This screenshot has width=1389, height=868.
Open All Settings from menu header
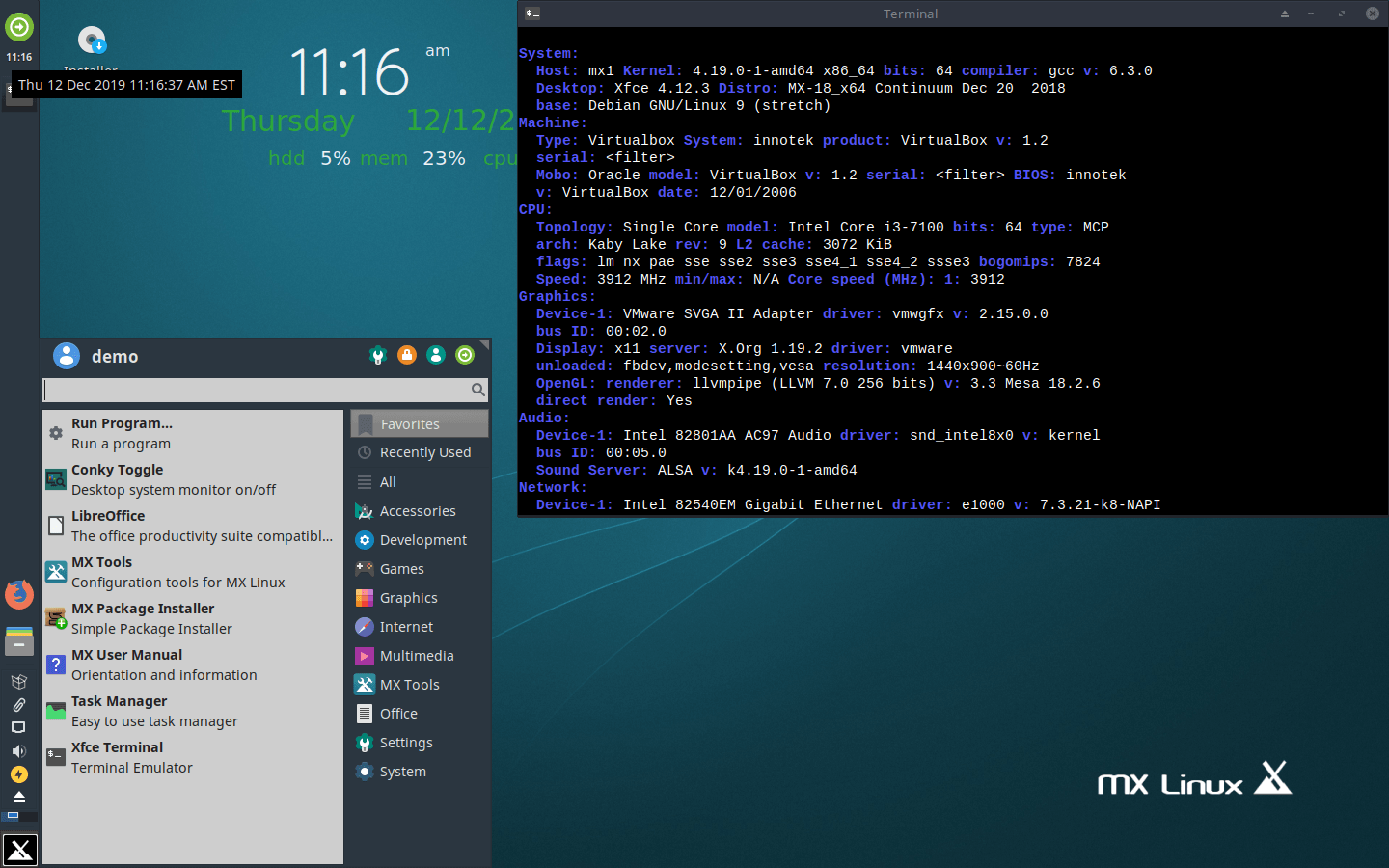(x=378, y=356)
